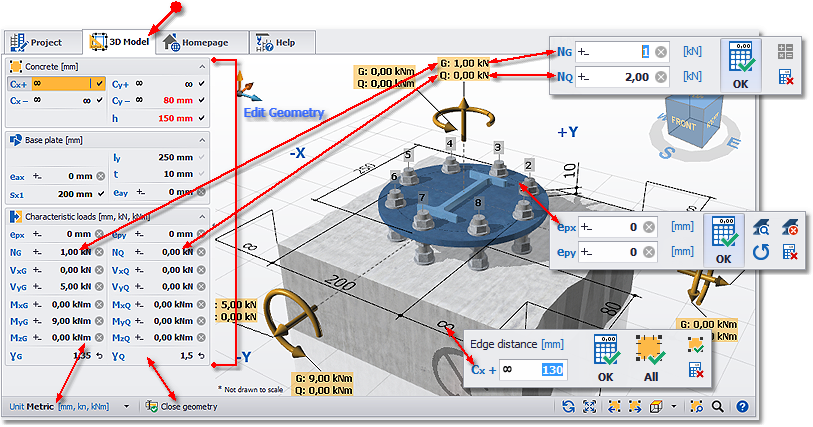The height and width of the screenshot is (427, 813).
Task: Click profile remove icon in epx popup
Action: (x=790, y=227)
